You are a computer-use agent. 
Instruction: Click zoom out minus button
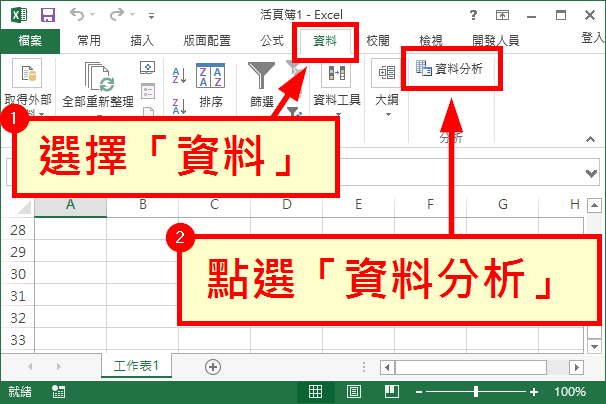(x=419, y=392)
